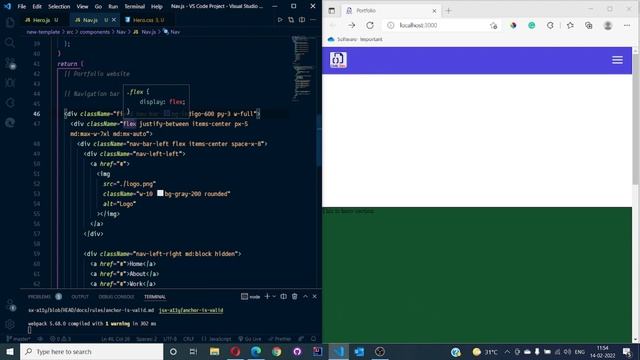The height and width of the screenshot is (360, 640).
Task: Open the Go menu
Action: pos(98,7)
